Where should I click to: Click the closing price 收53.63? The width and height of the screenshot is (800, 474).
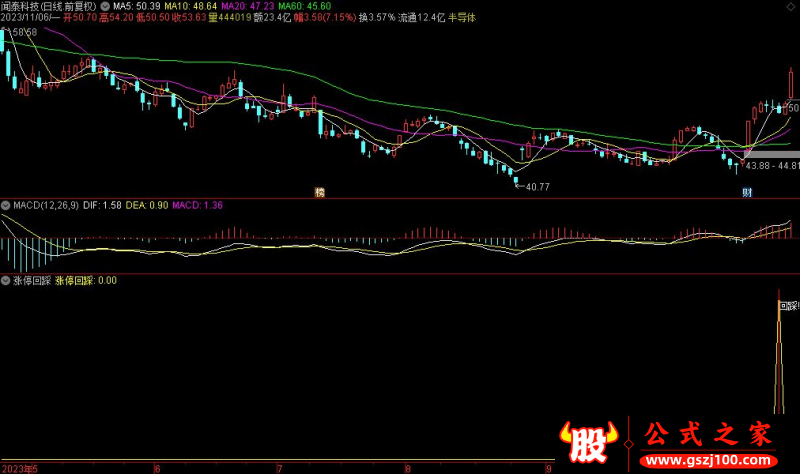pos(189,17)
